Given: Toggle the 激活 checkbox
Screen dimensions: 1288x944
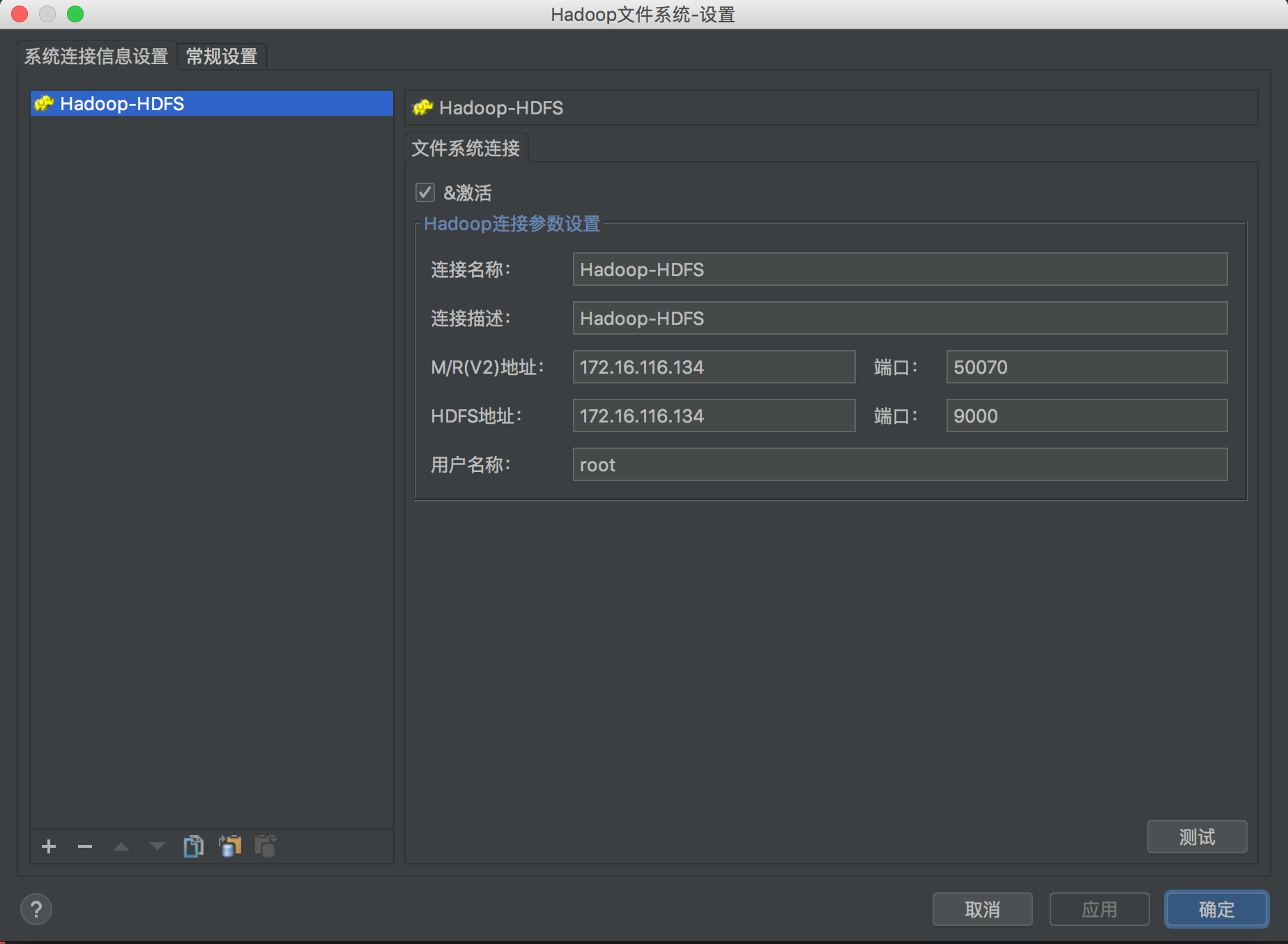Looking at the screenshot, I should pos(425,192).
